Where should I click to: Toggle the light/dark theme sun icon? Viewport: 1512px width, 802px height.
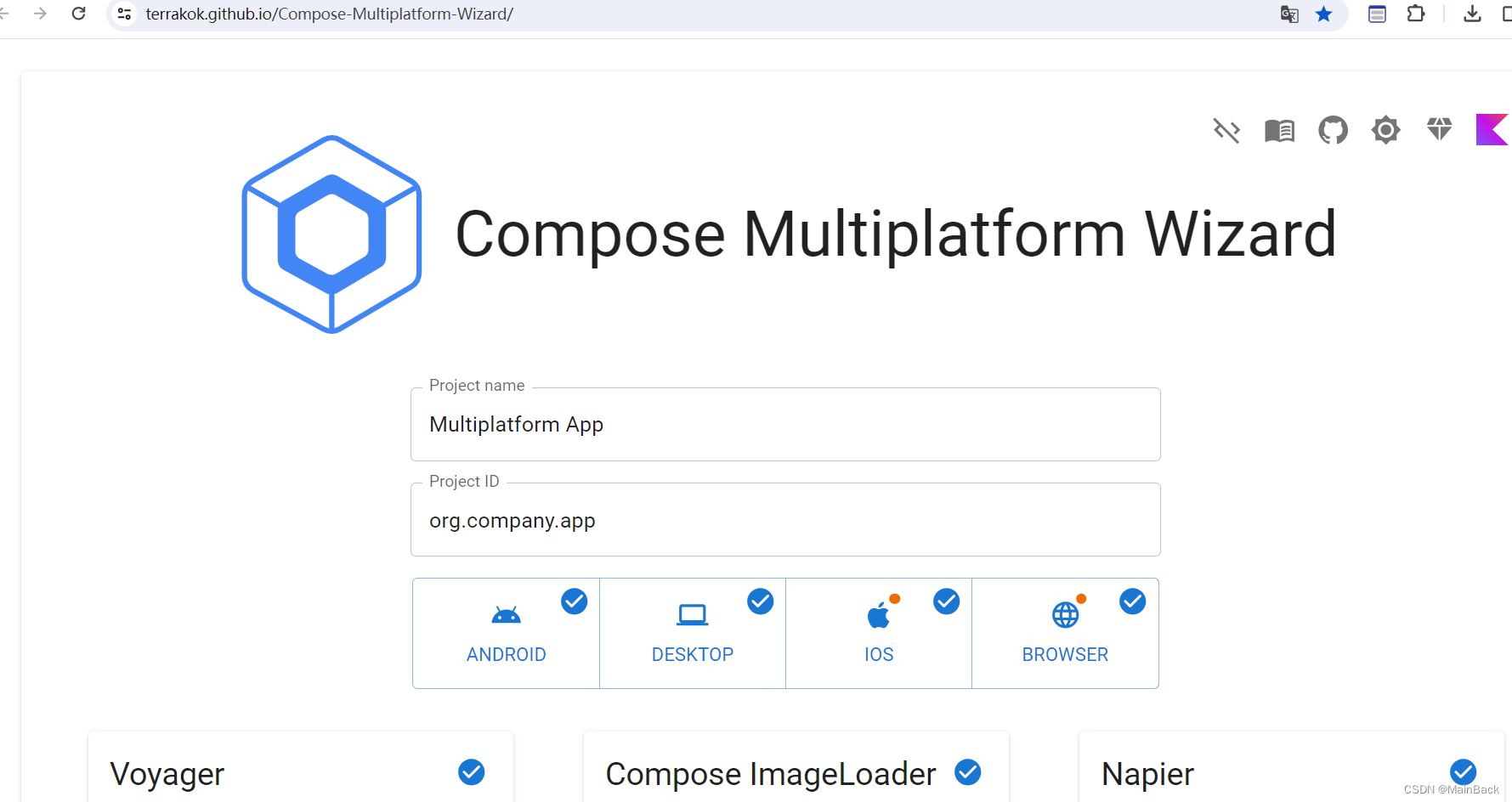point(1385,130)
